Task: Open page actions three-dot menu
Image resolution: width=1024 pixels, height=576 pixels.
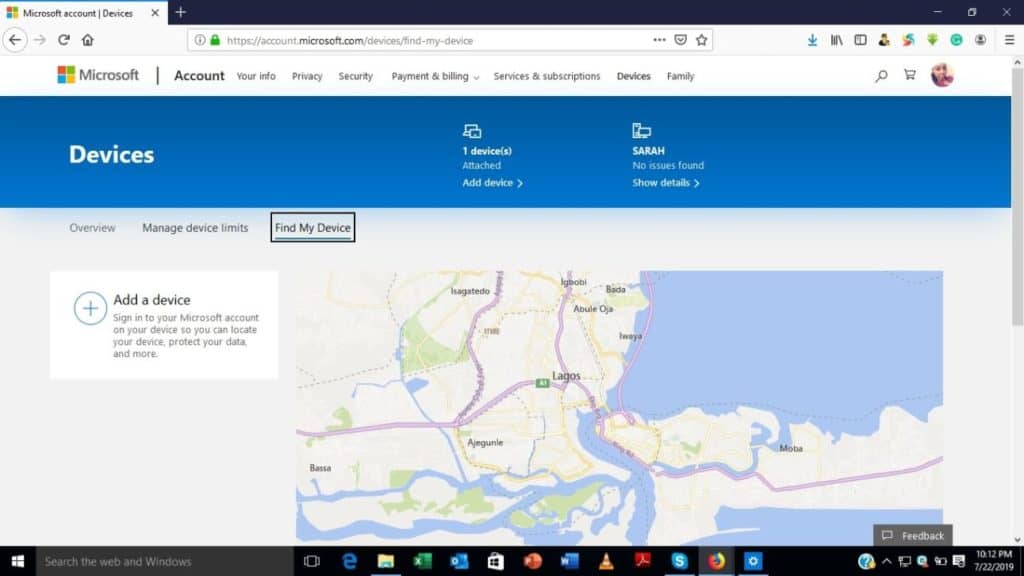Action: 659,40
